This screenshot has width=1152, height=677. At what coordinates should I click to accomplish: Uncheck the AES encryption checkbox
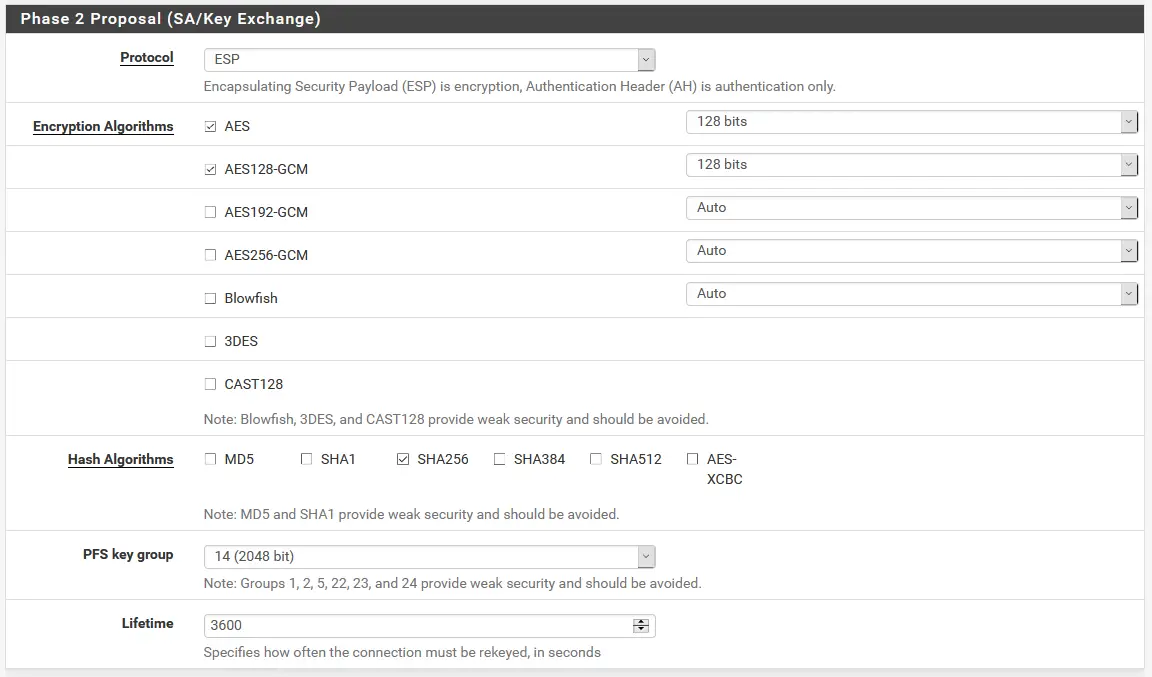(x=210, y=127)
